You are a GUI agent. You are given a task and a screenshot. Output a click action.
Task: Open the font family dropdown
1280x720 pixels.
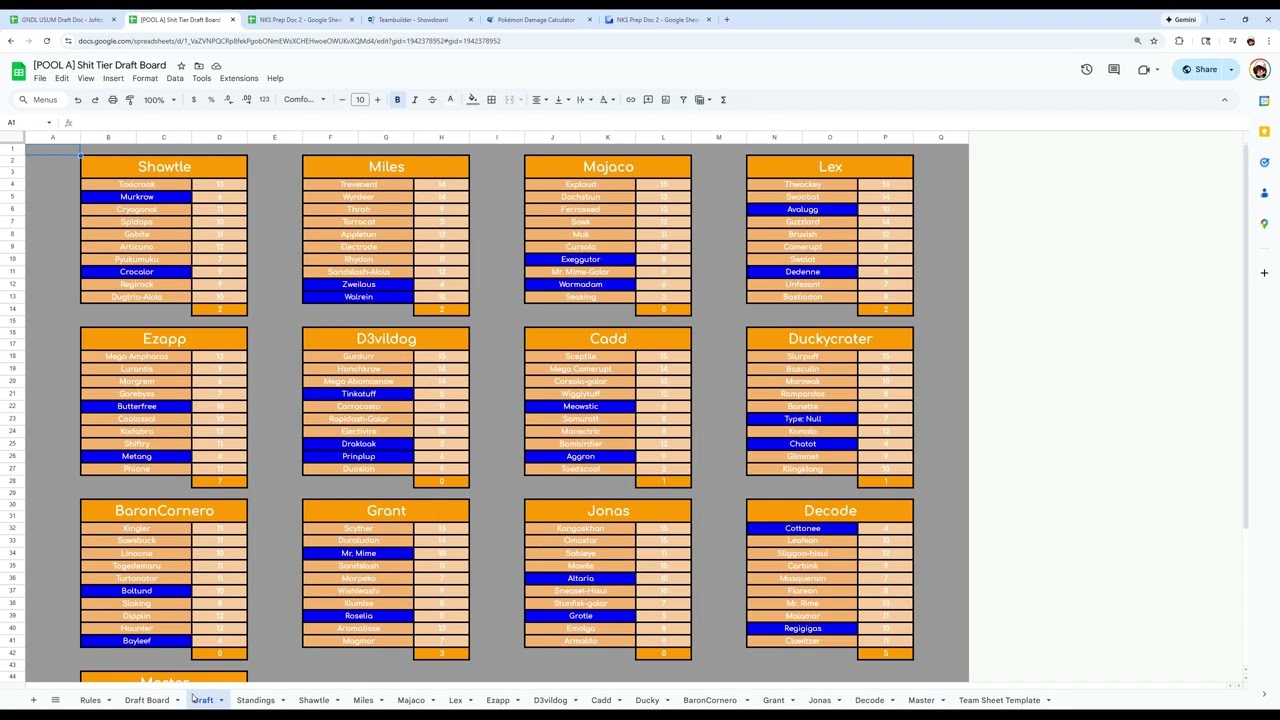pos(305,100)
